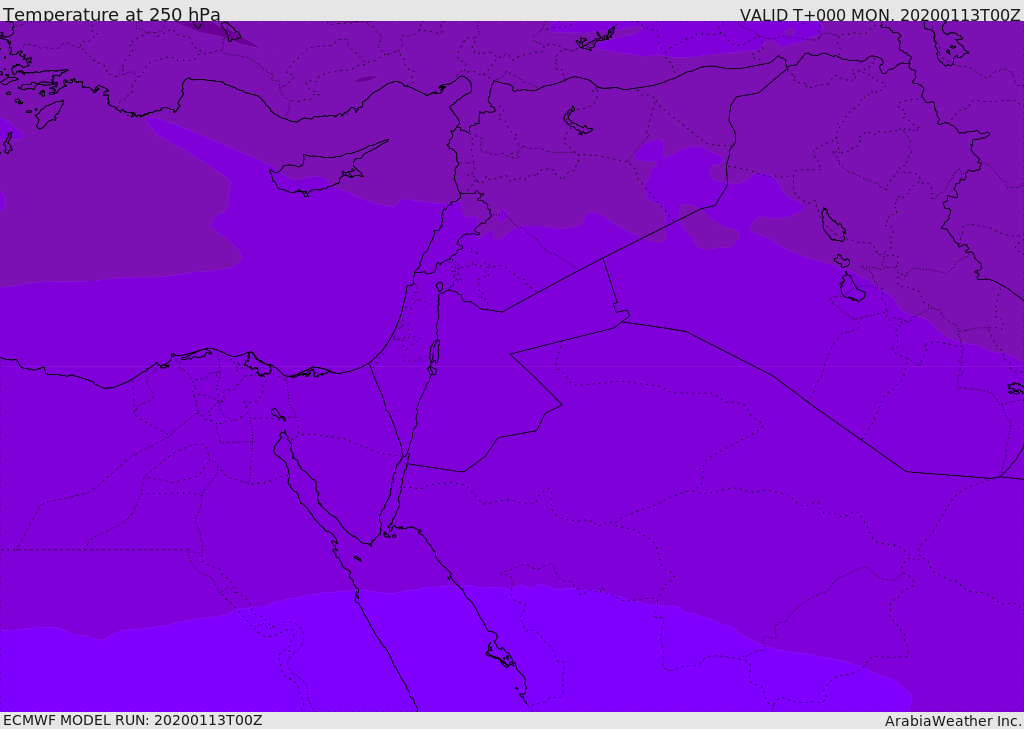This screenshot has width=1024, height=729.
Task: Click the 'ArabiaWeather Inc' credit text
Action: (x=952, y=721)
